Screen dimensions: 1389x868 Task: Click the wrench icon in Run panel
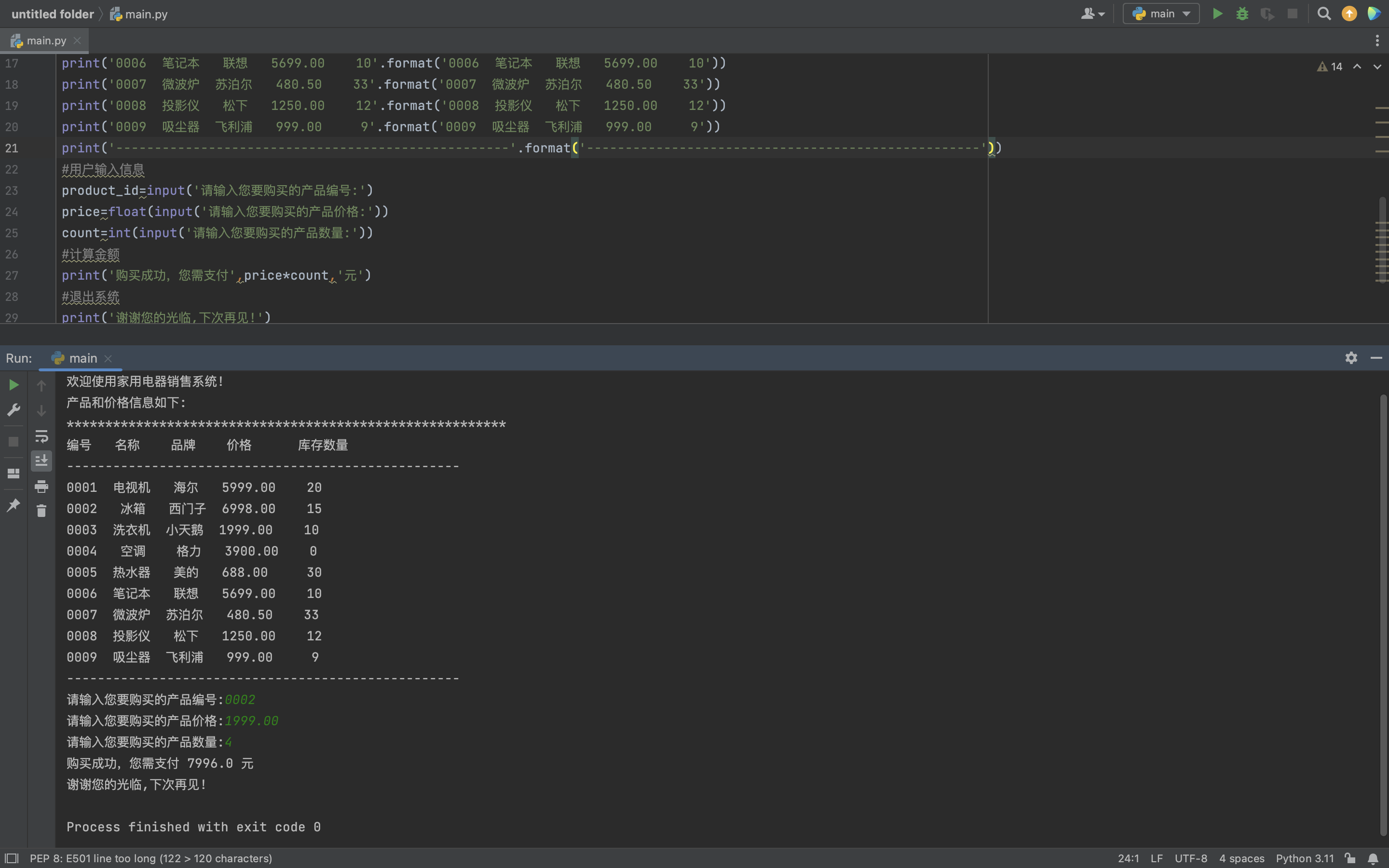[14, 410]
